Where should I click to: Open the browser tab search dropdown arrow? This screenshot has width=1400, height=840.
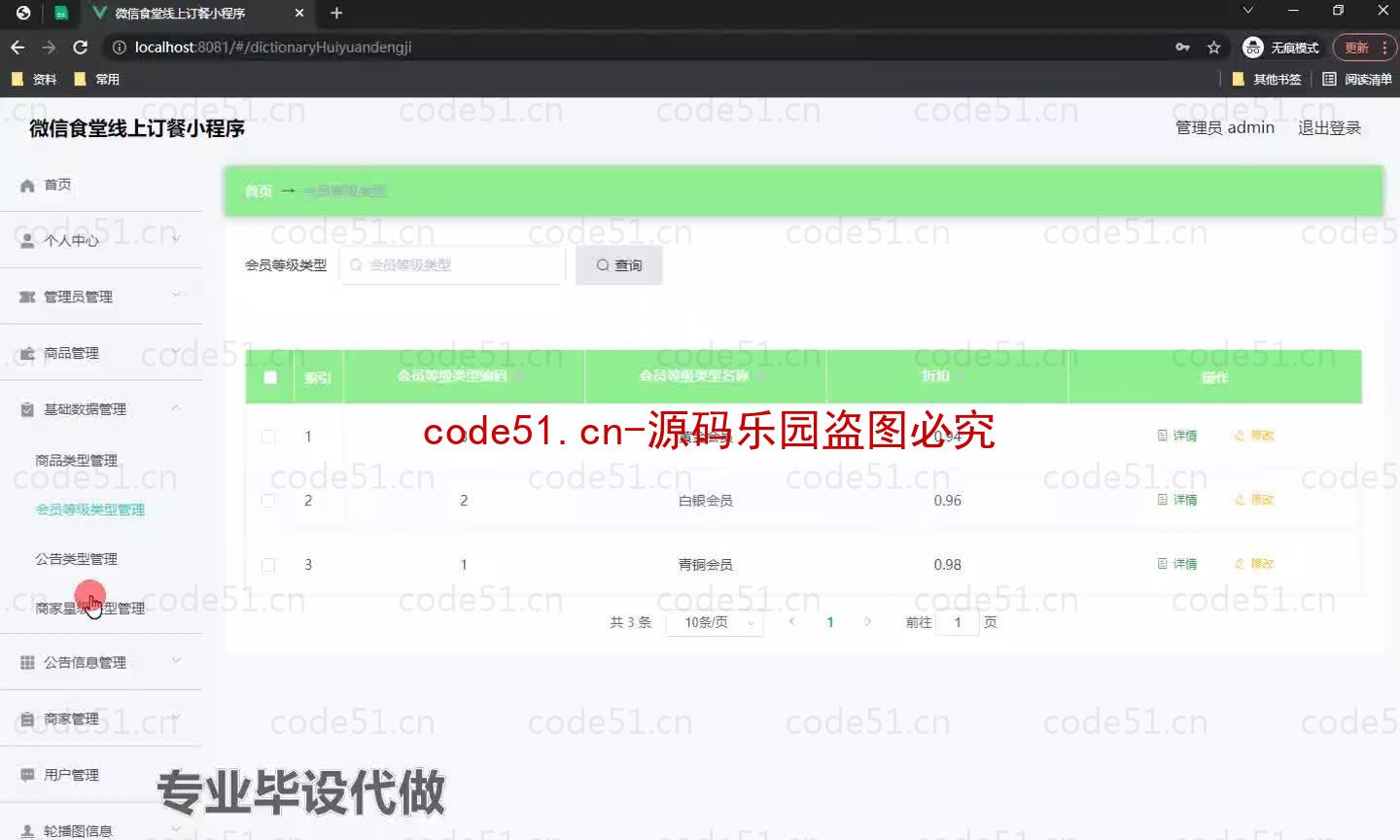[1247, 11]
